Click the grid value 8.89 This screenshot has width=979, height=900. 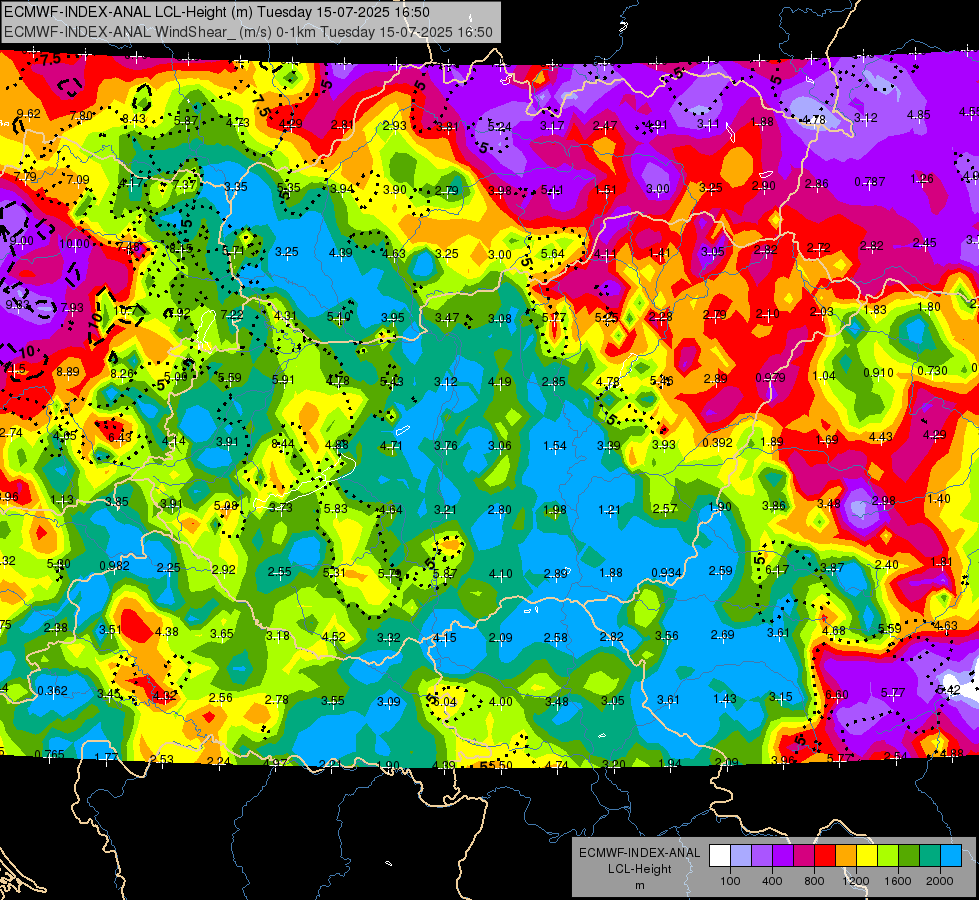(67, 372)
